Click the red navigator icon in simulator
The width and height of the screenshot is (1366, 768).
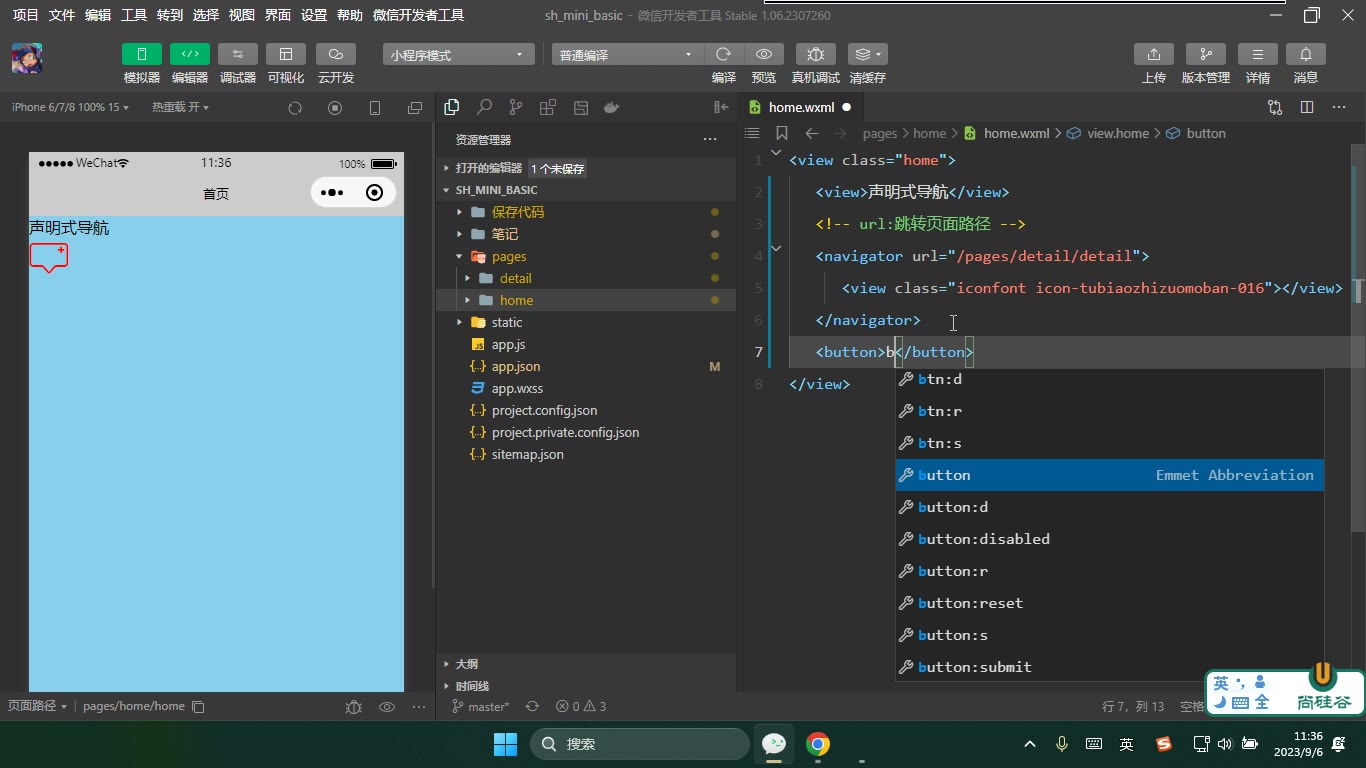[x=49, y=258]
